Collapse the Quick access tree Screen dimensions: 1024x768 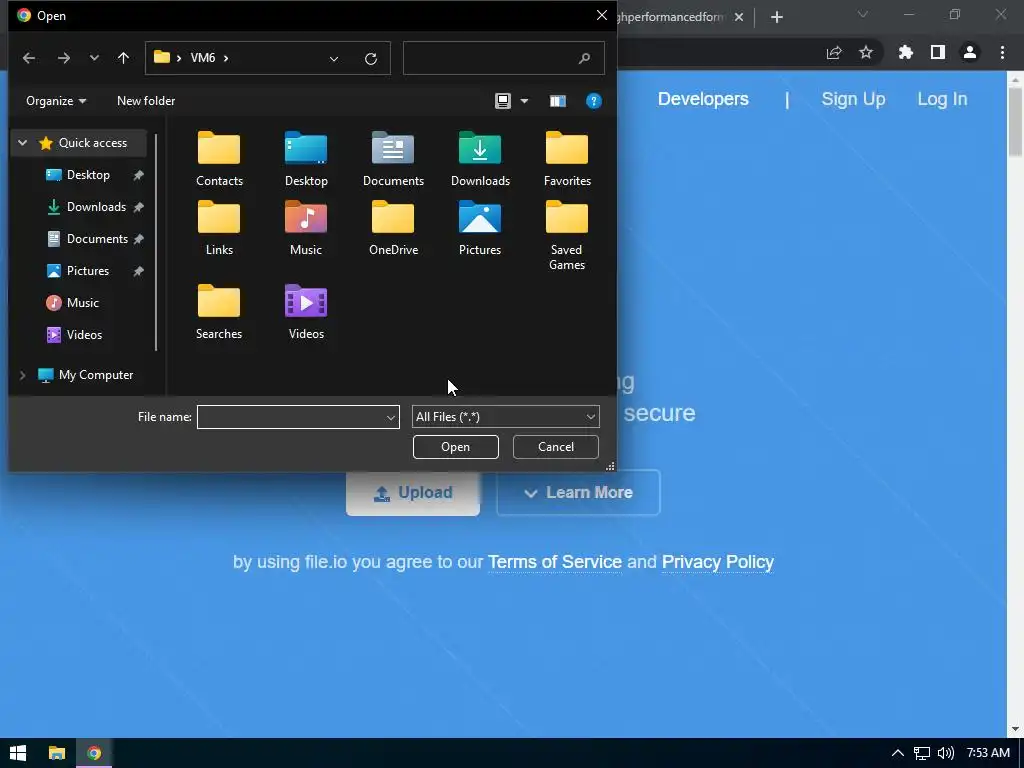point(22,142)
